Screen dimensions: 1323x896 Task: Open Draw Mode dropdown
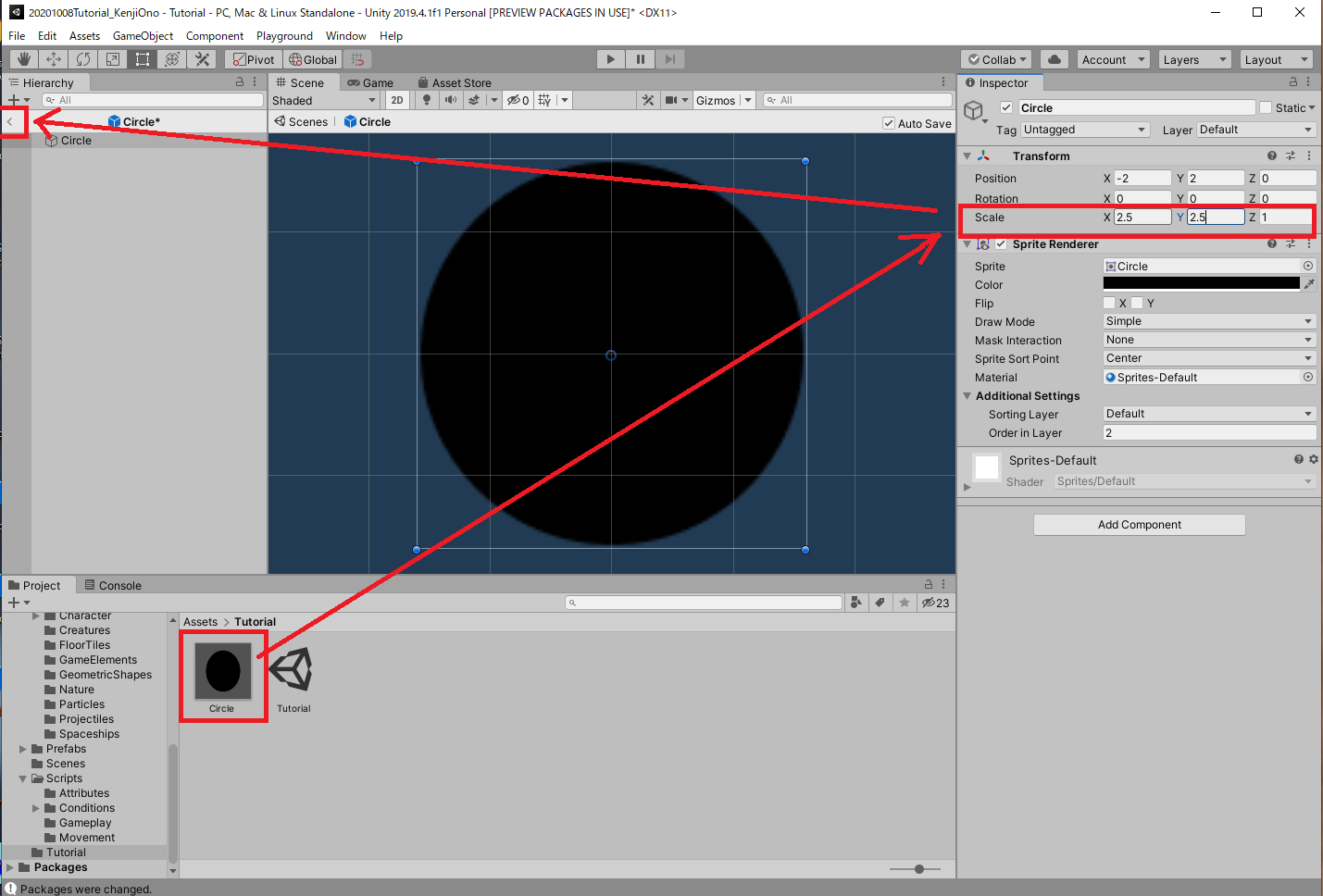click(x=1209, y=321)
